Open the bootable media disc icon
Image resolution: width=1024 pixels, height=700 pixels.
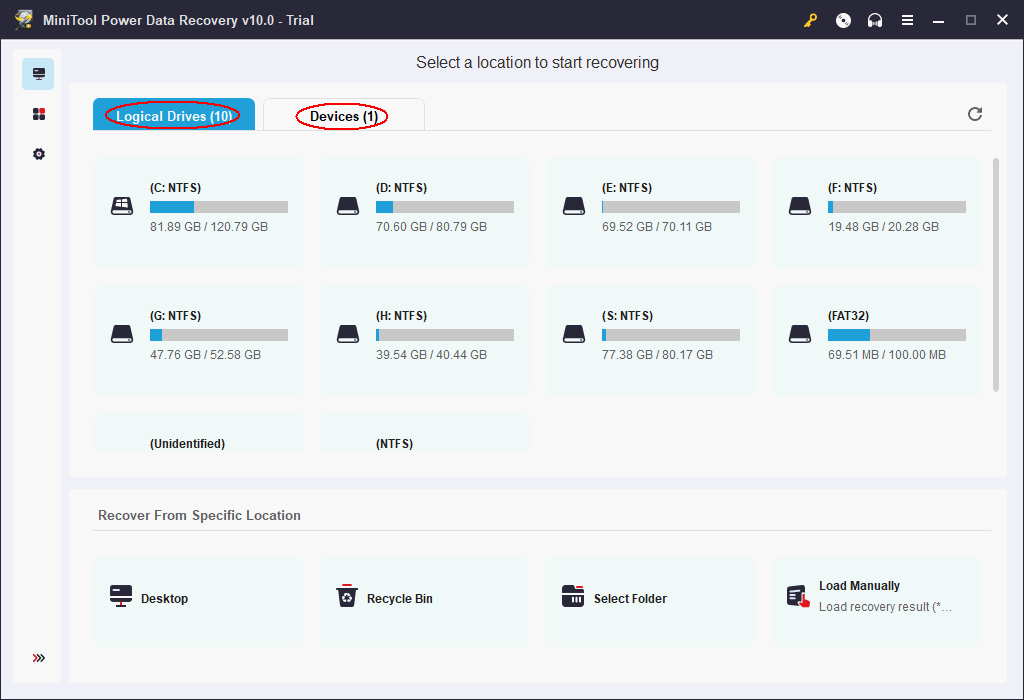pyautogui.click(x=843, y=20)
